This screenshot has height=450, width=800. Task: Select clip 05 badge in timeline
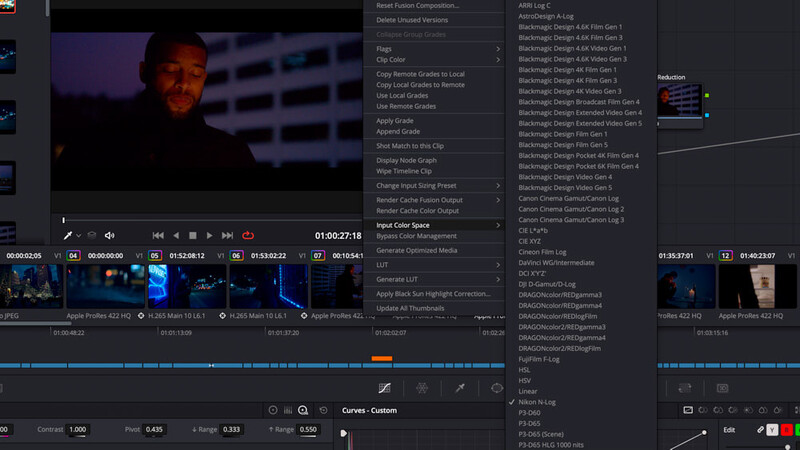pyautogui.click(x=155, y=256)
